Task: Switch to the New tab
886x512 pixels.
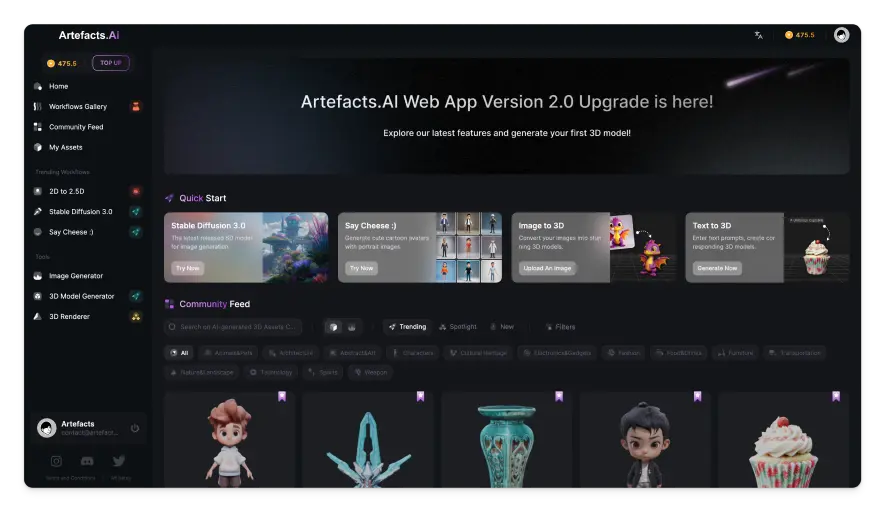Action: coord(502,327)
